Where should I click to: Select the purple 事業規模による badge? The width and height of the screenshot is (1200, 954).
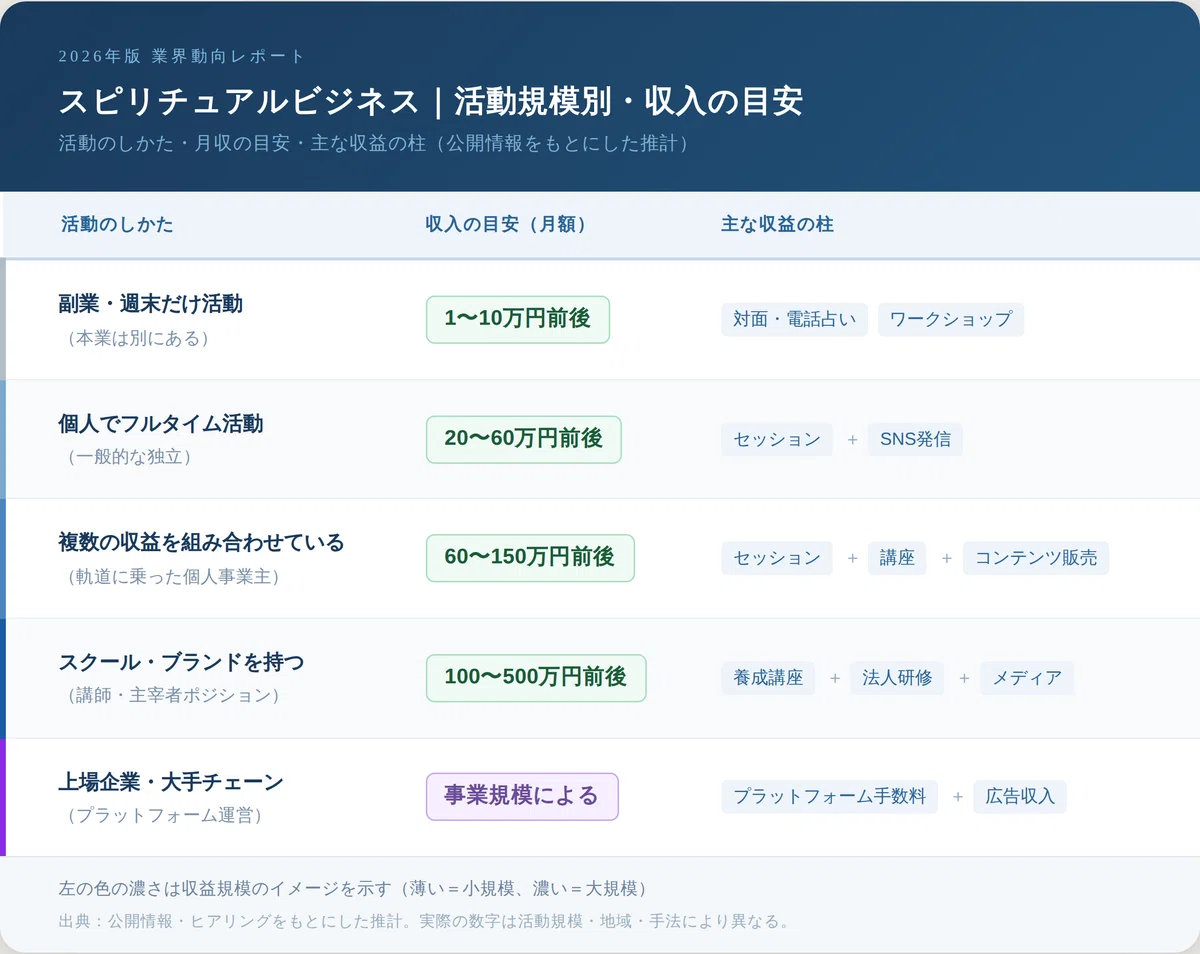pyautogui.click(x=522, y=797)
